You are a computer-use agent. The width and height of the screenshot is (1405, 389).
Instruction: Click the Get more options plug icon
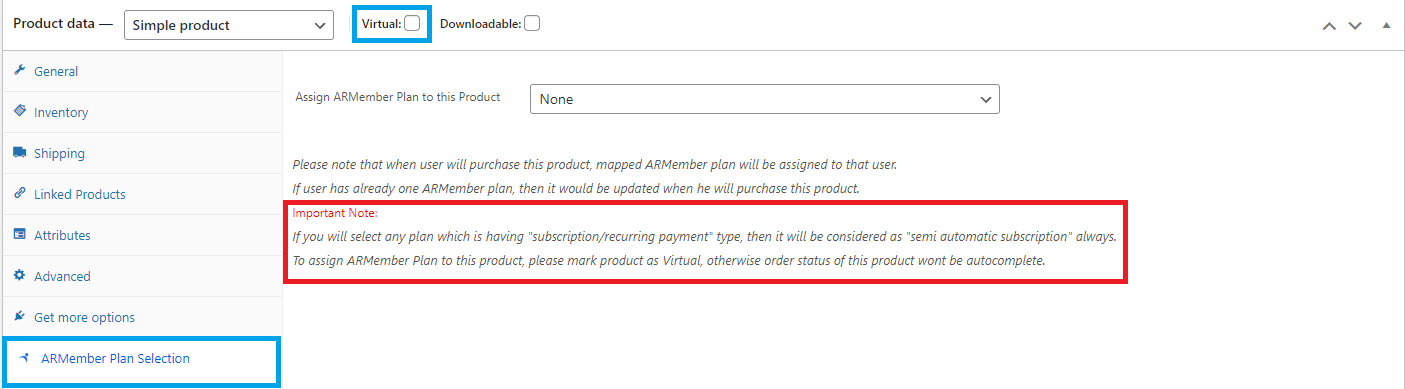pyautogui.click(x=20, y=317)
